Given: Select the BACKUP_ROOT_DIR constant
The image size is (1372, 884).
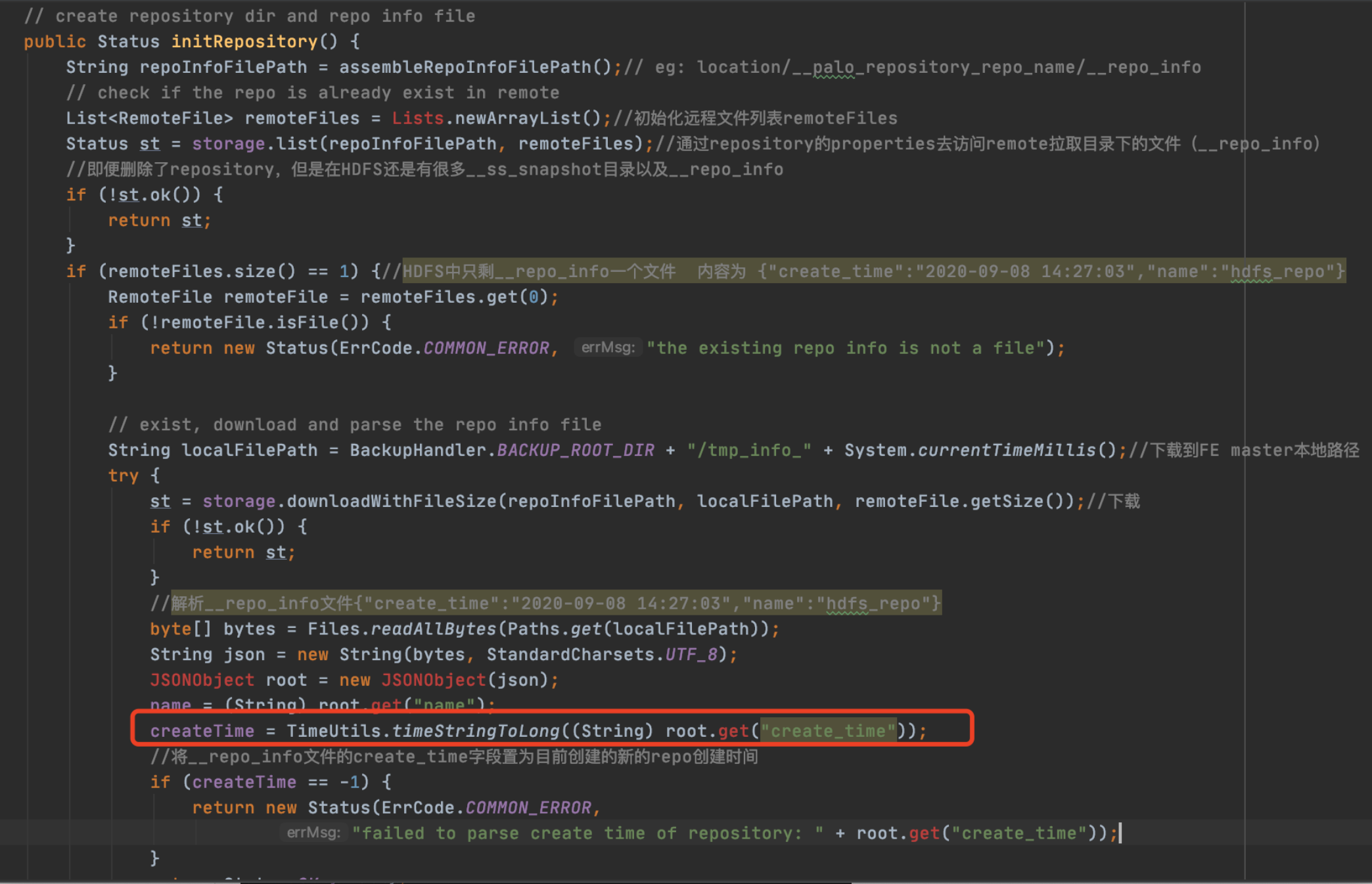Looking at the screenshot, I should click(x=576, y=450).
